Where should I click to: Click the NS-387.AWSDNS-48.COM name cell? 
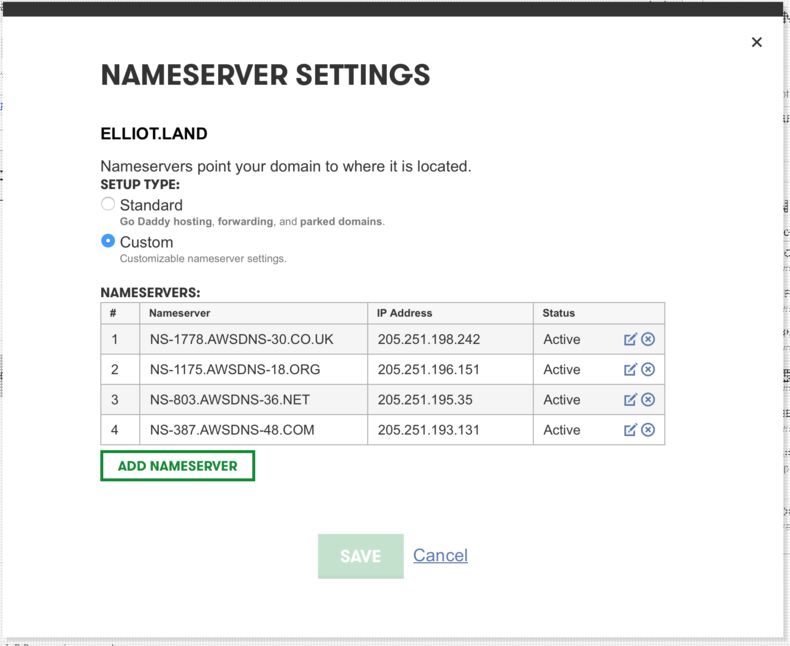[232, 430]
